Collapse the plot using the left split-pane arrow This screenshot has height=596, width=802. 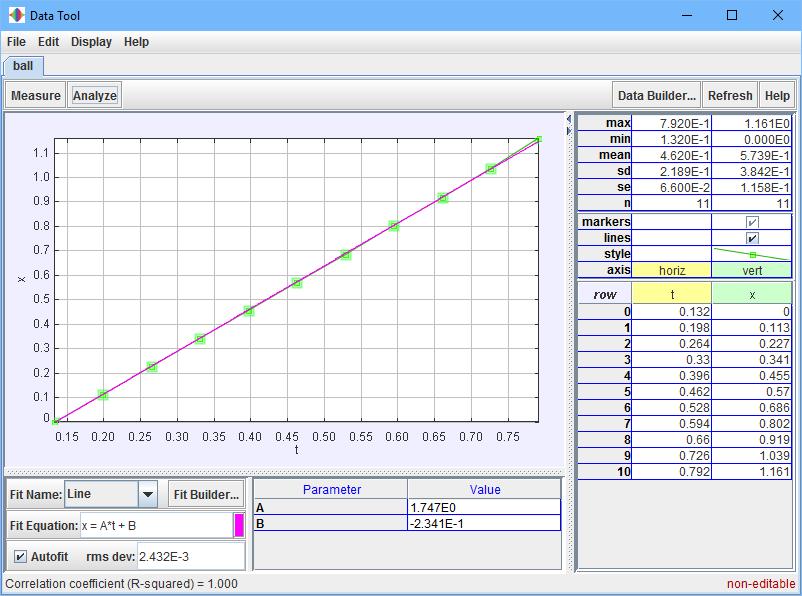[569, 119]
